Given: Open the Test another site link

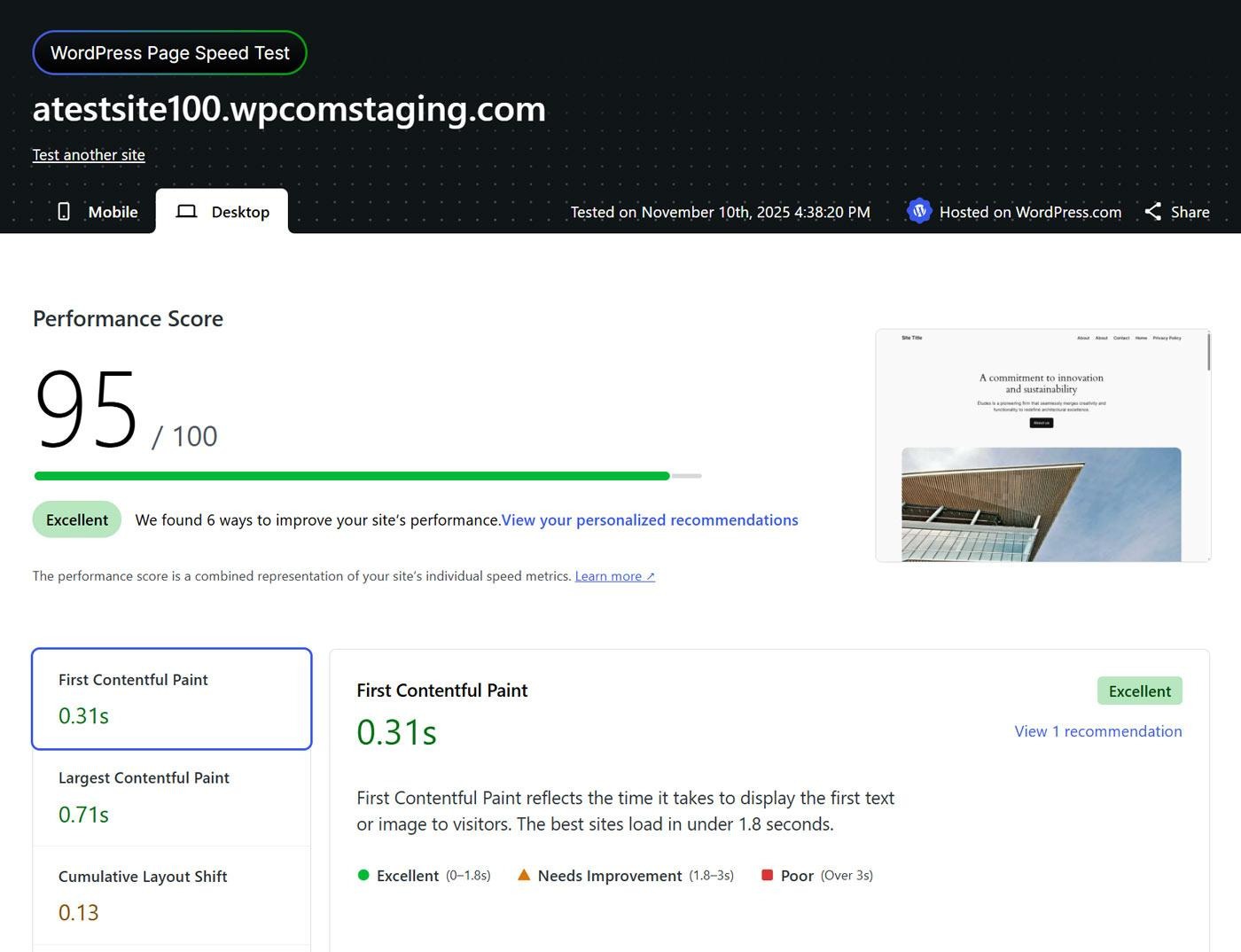Looking at the screenshot, I should pyautogui.click(x=88, y=154).
